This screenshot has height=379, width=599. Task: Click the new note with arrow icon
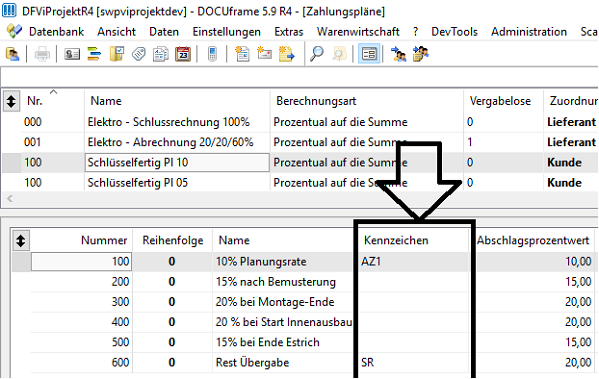287,54
